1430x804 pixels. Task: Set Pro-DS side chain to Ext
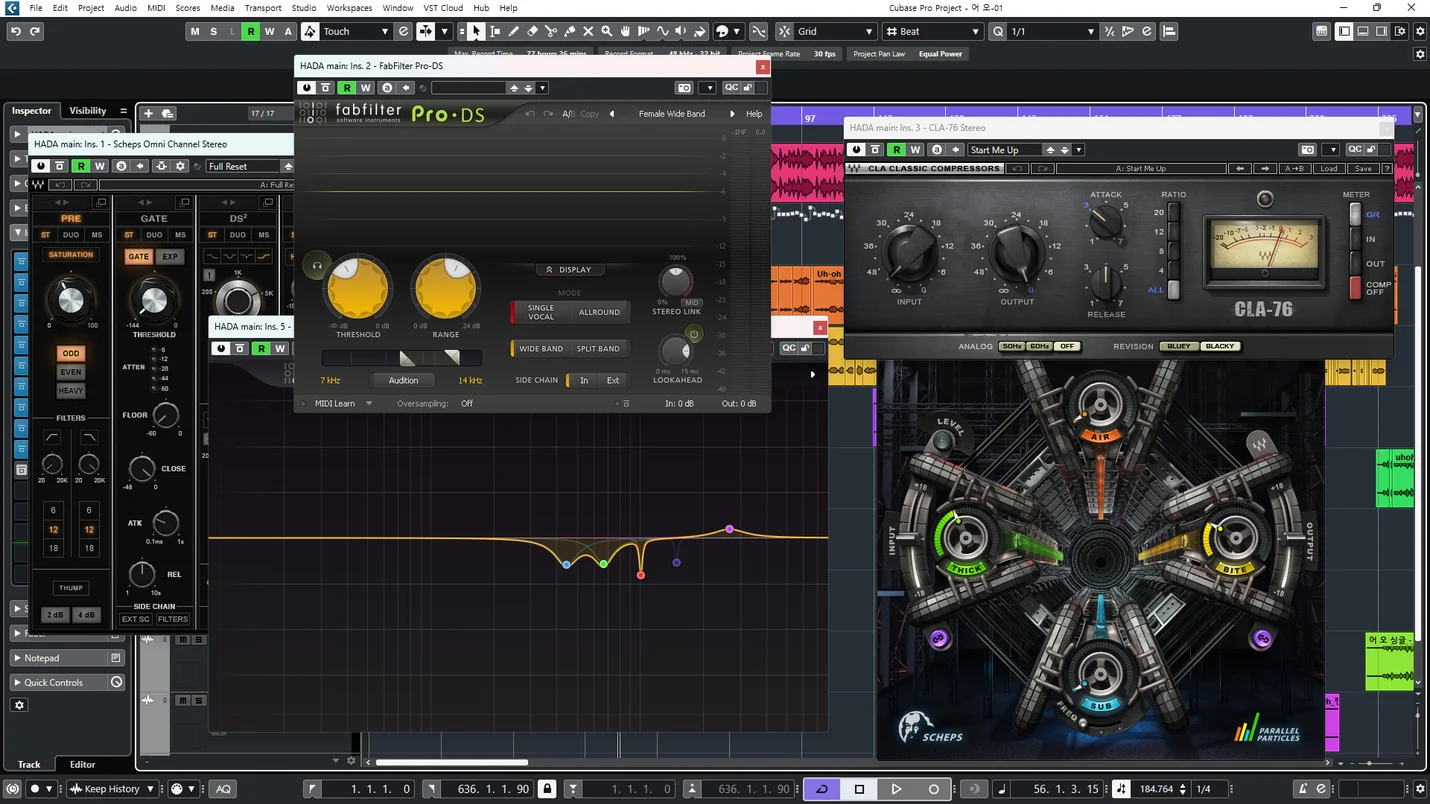tap(613, 380)
